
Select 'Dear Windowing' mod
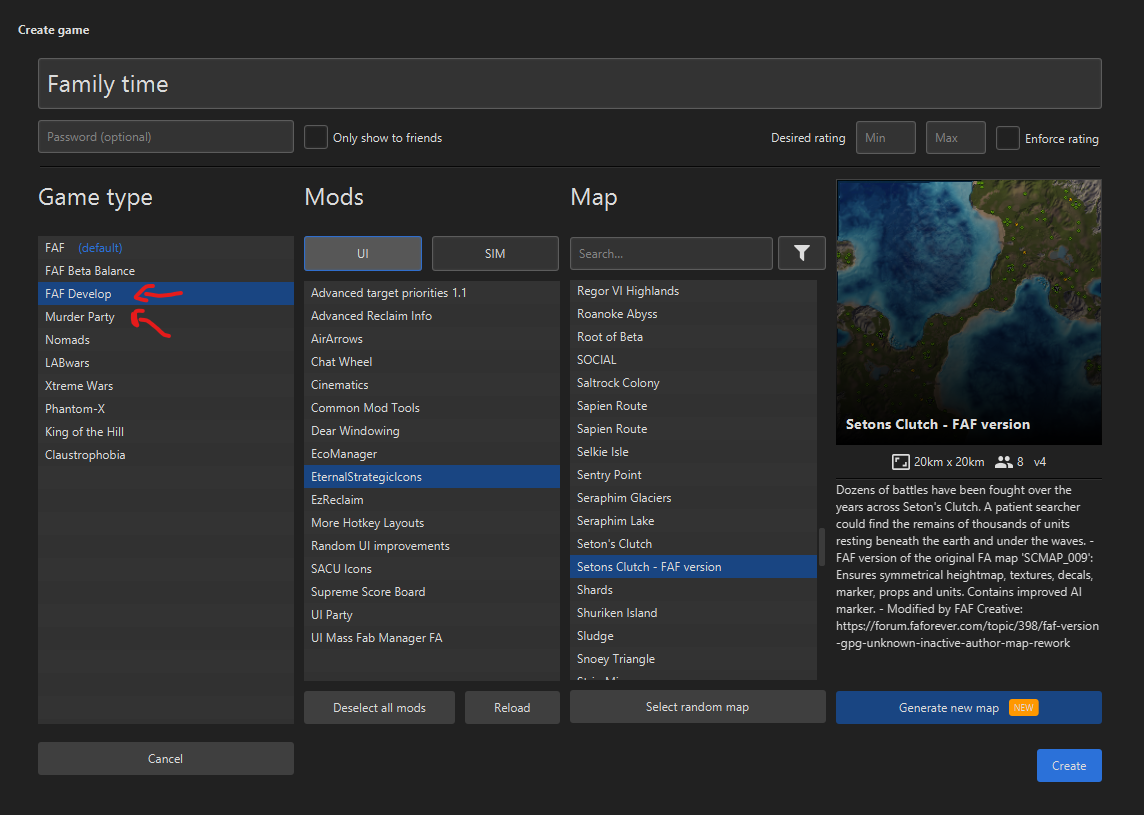coord(432,430)
